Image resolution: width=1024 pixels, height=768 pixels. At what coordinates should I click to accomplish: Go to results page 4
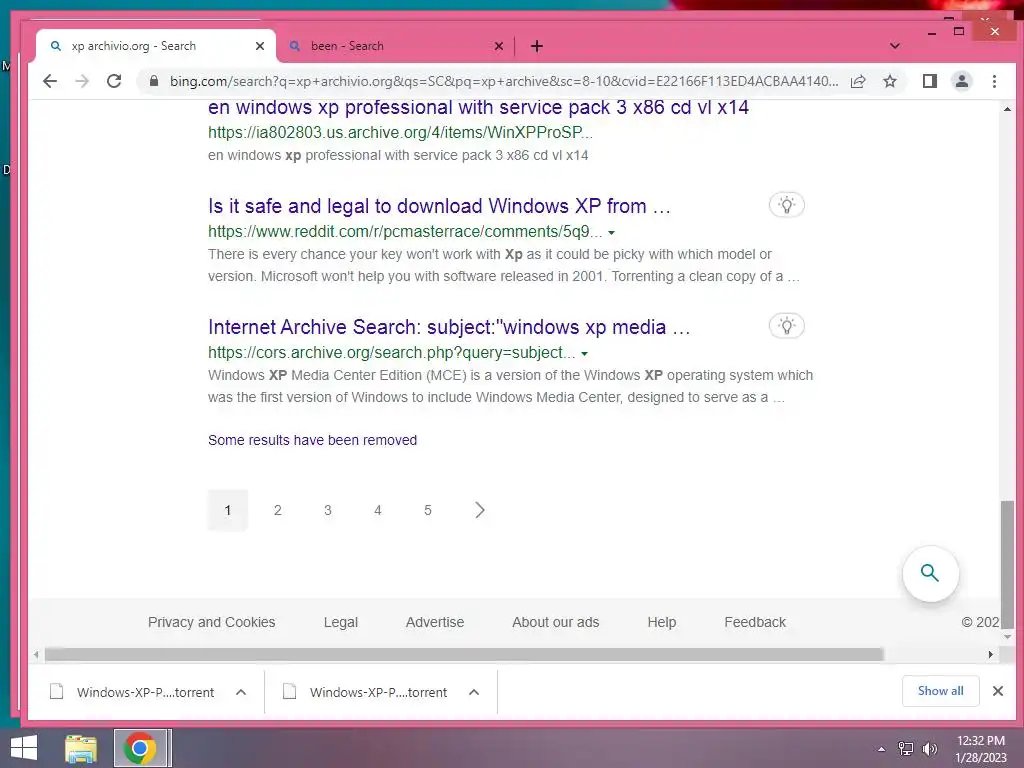click(x=377, y=510)
